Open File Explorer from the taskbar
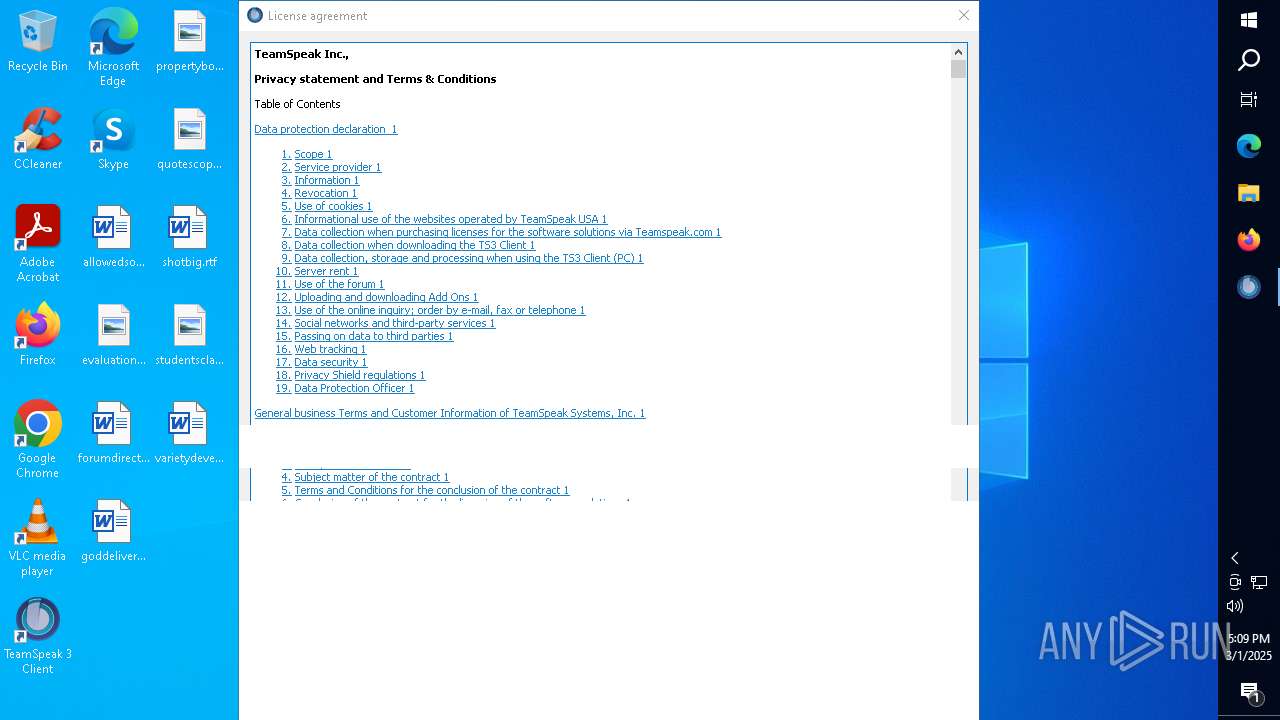 tap(1249, 193)
